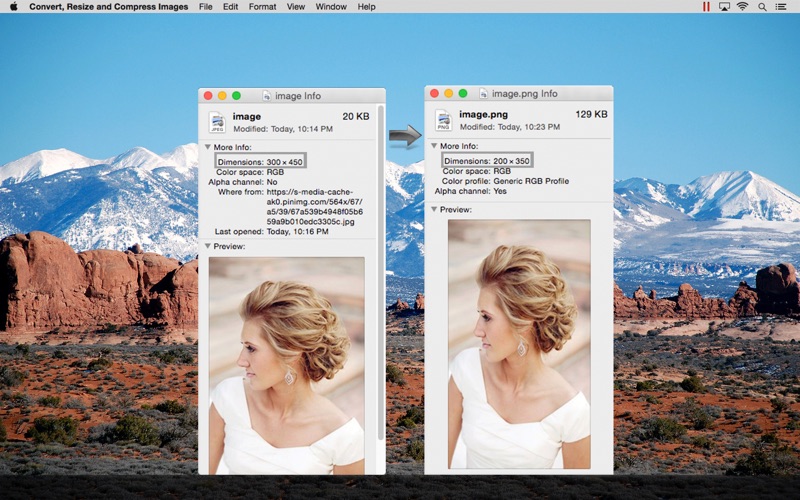This screenshot has height=500, width=800.
Task: Open Notification Center list icon
Action: (784, 7)
